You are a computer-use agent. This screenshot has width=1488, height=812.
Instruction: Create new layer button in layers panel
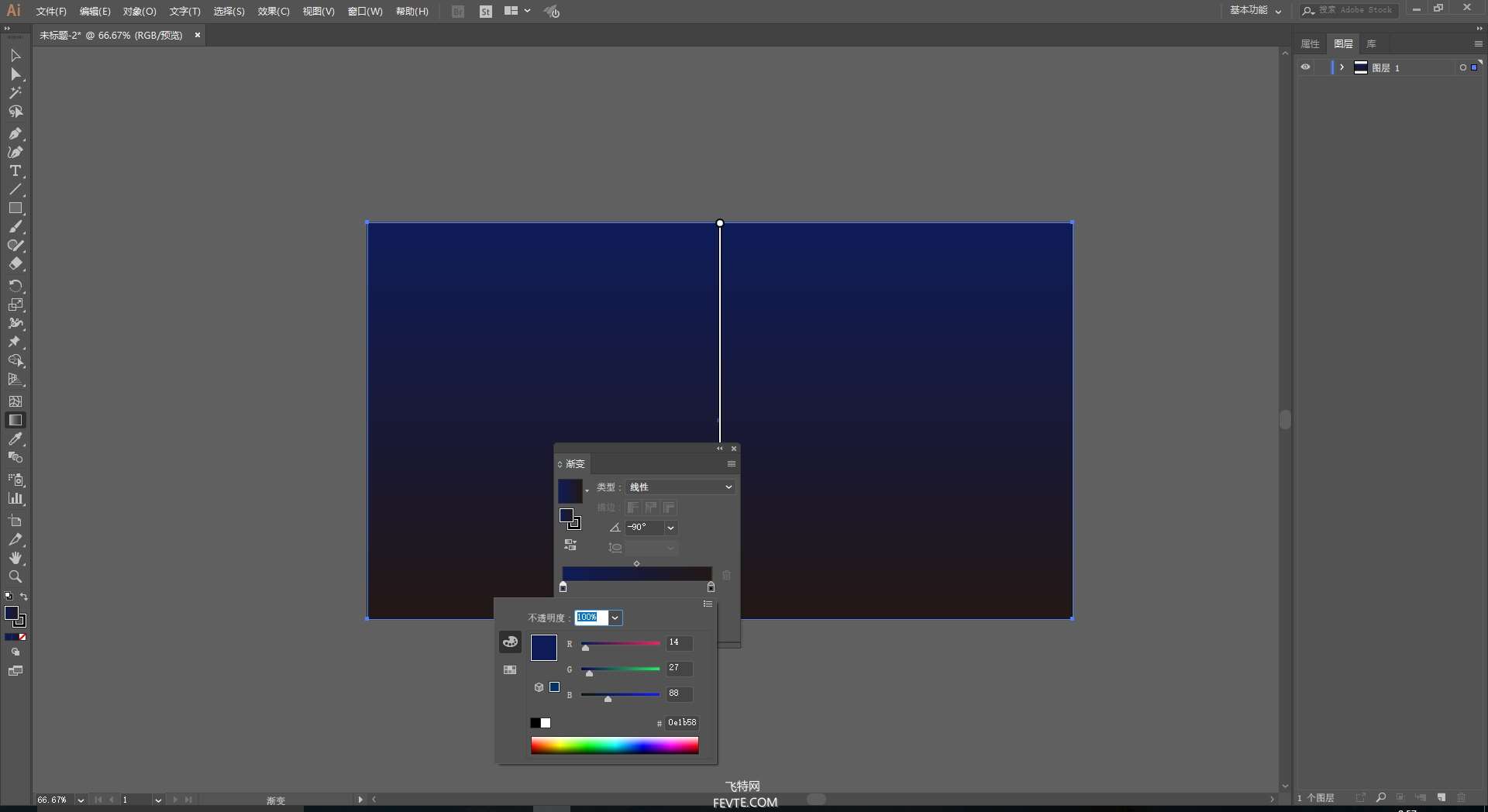click(x=1441, y=797)
